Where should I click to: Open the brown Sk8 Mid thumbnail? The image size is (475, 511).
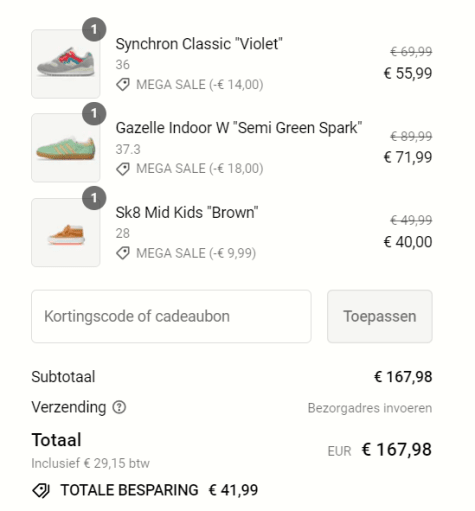[66, 233]
